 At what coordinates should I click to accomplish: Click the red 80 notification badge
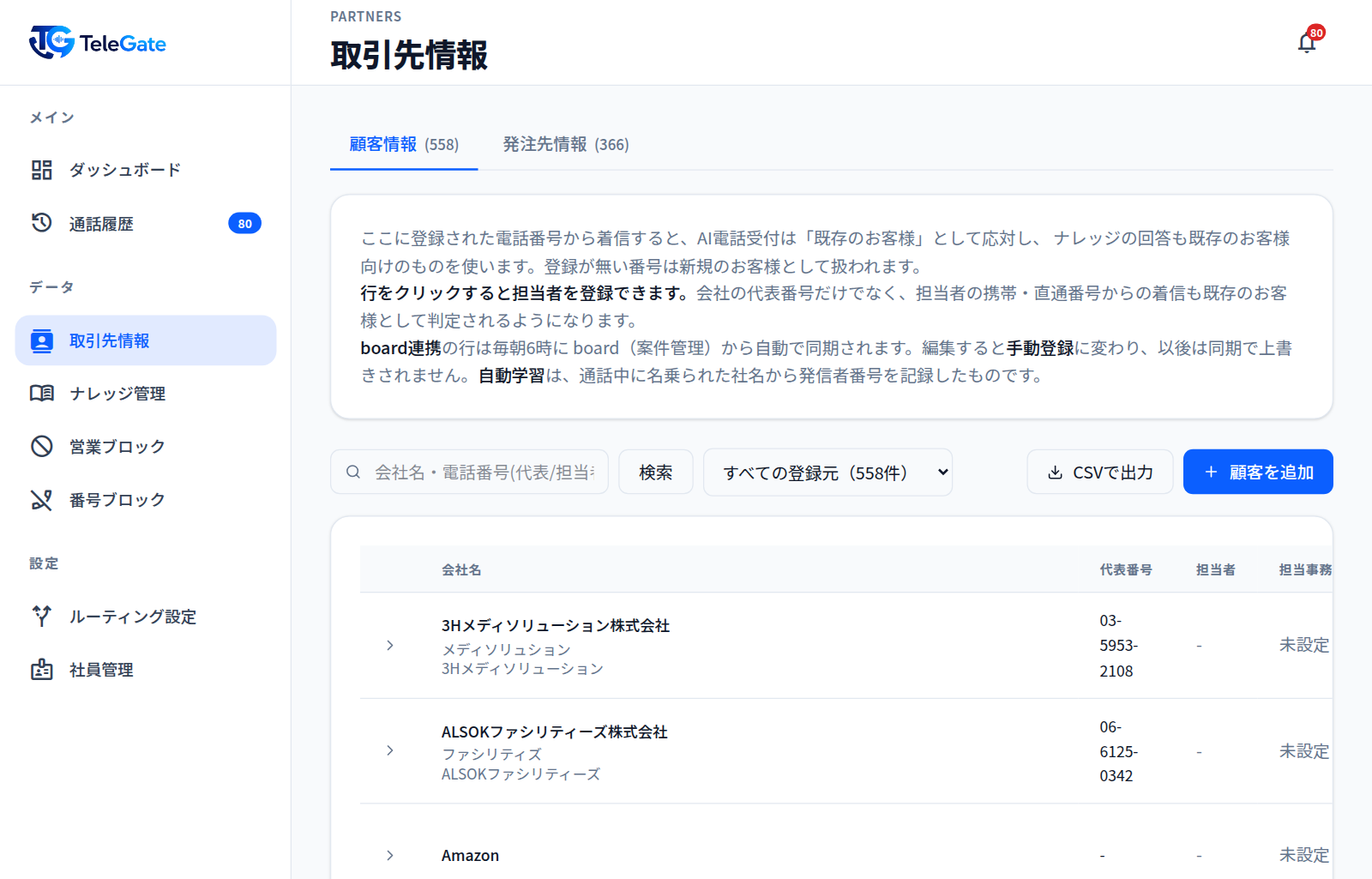click(1316, 33)
